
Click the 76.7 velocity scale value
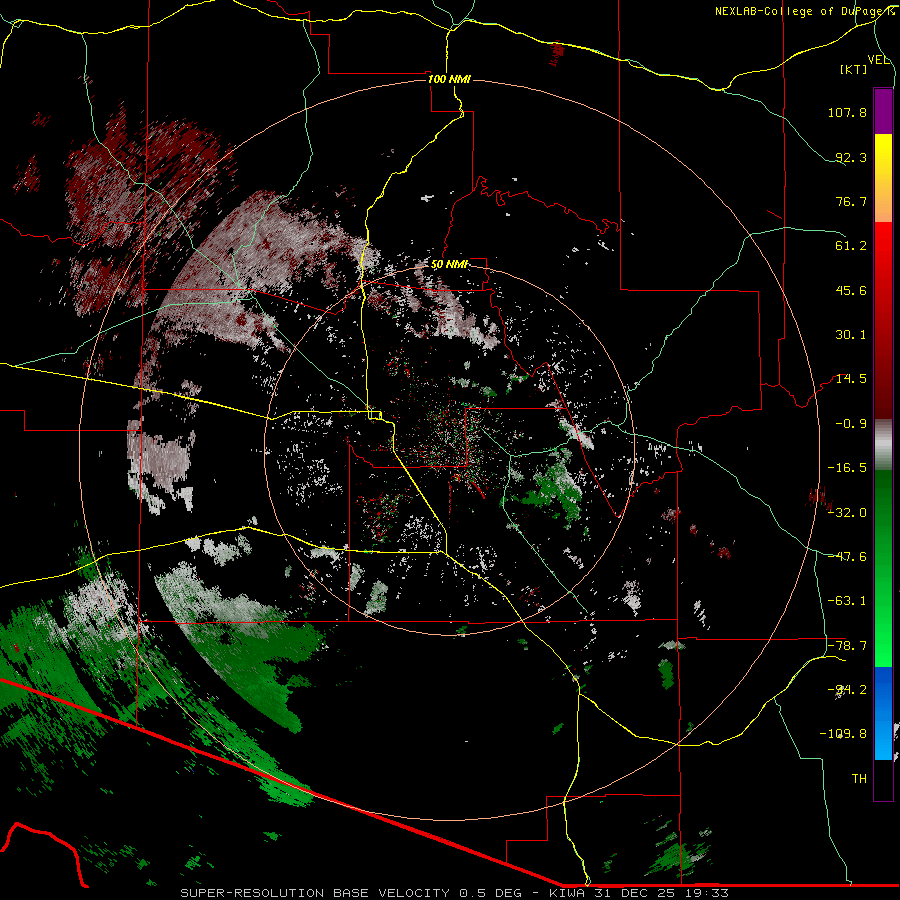pyautogui.click(x=851, y=201)
